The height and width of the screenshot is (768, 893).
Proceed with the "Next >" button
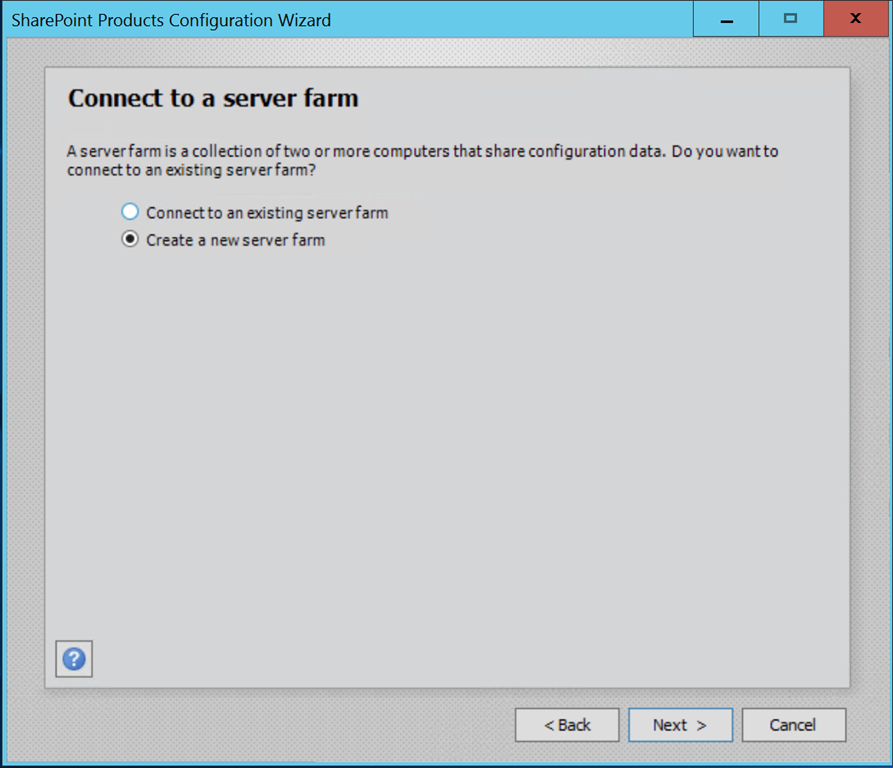point(681,725)
